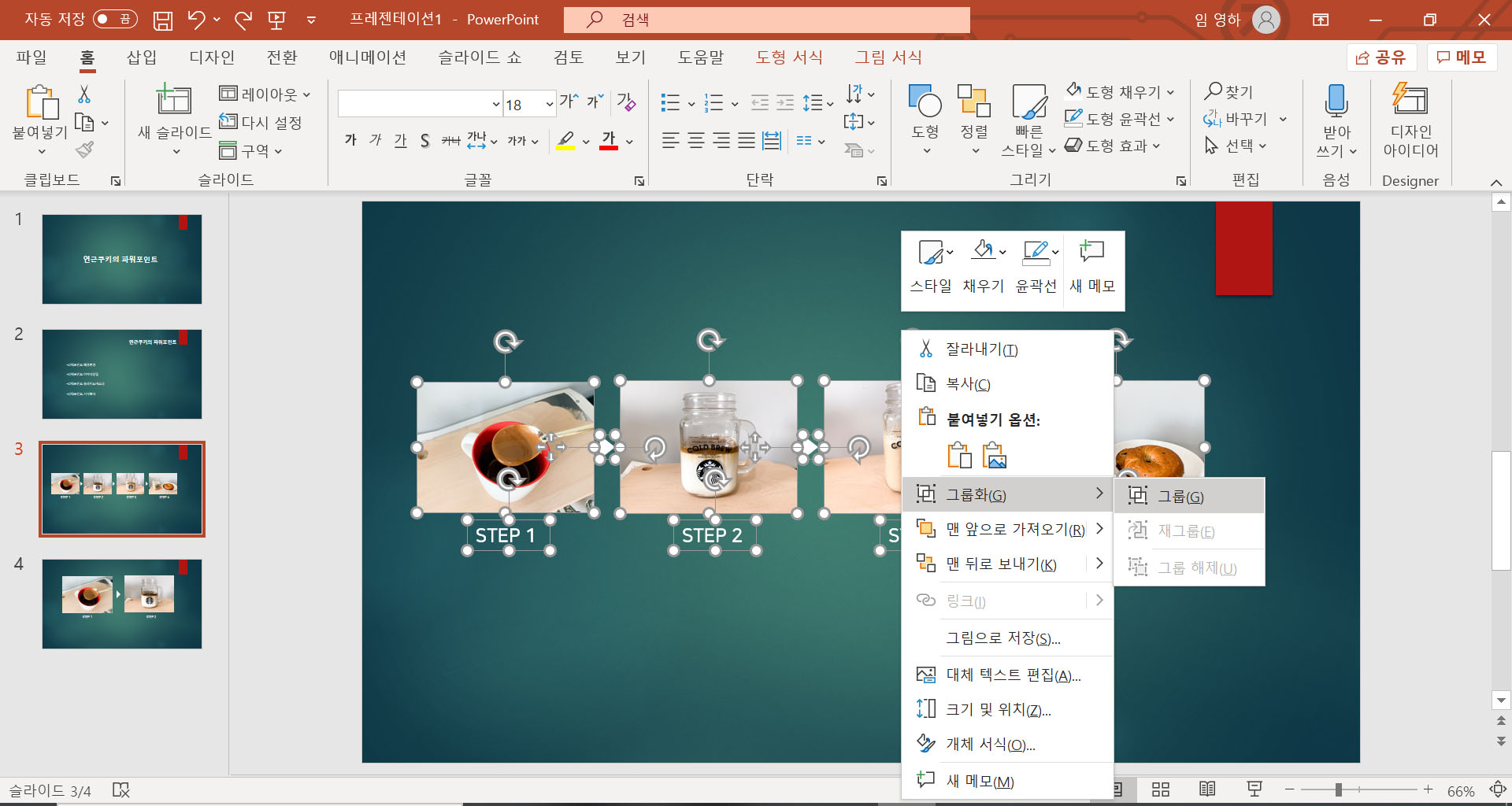Open the Insert (삽입) tab

[142, 57]
